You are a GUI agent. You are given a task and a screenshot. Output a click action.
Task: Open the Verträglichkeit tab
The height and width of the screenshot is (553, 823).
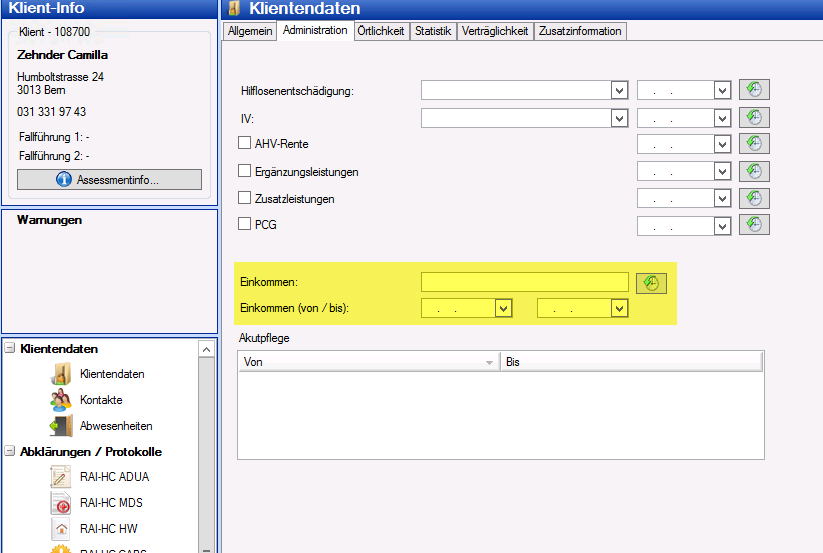coord(495,31)
